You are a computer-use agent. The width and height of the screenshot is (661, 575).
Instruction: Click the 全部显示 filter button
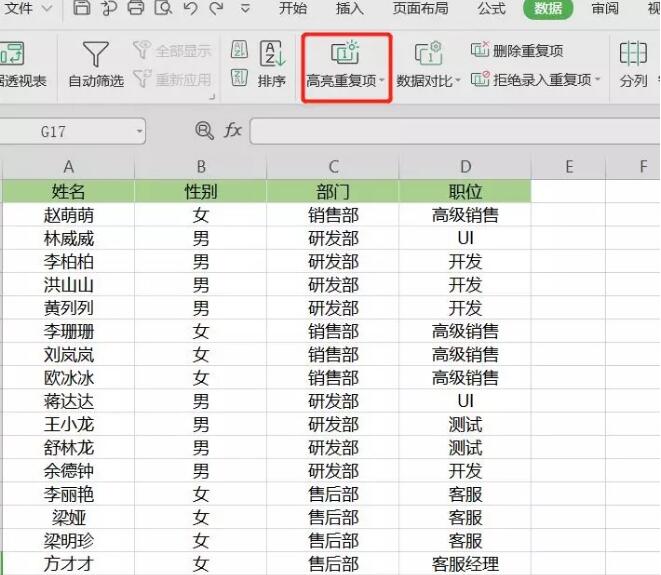point(172,51)
